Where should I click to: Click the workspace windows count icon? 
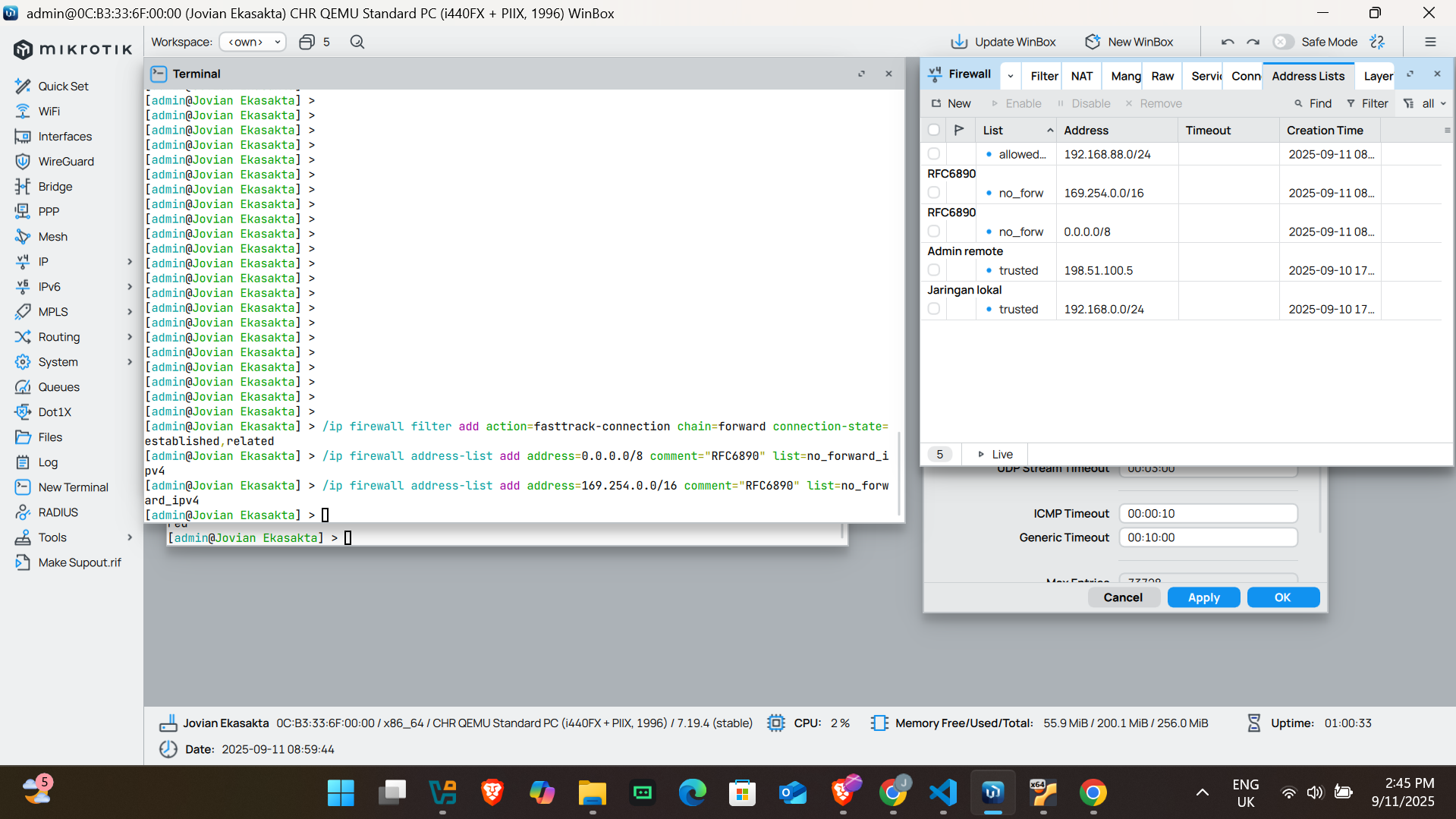pyautogui.click(x=307, y=42)
